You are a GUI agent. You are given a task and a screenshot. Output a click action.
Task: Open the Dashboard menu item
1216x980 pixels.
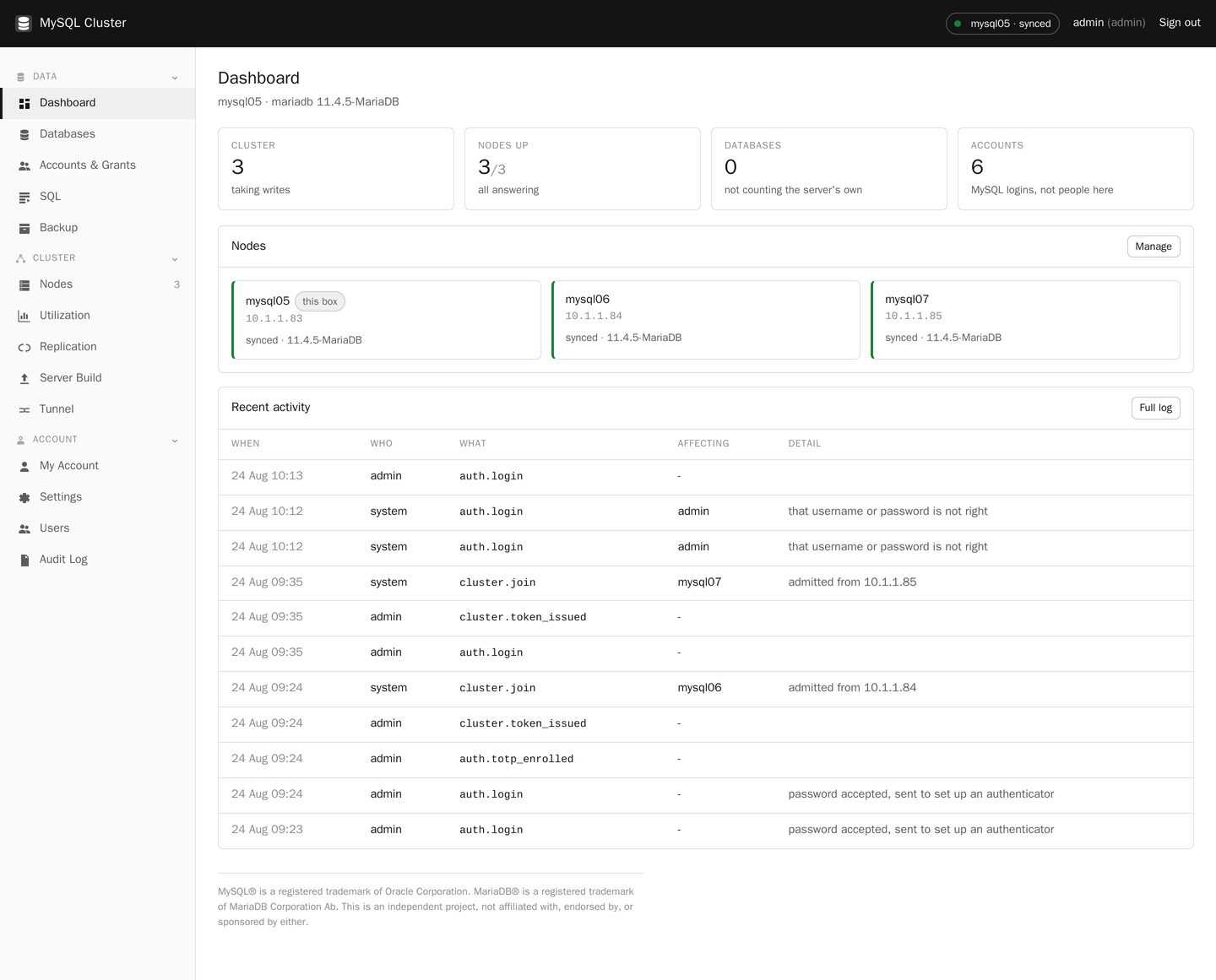[x=98, y=103]
